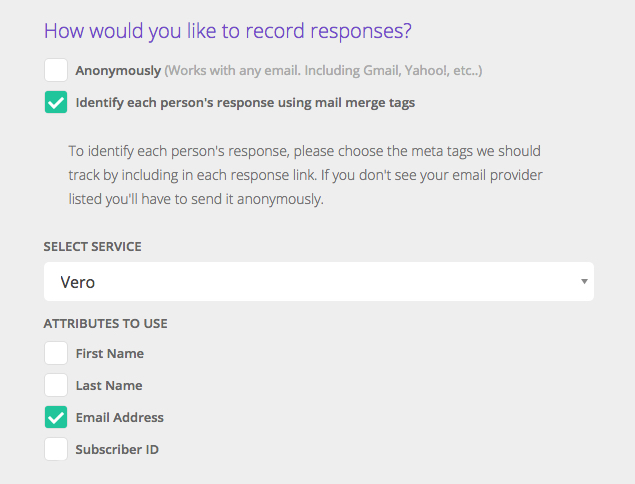Screen dimensions: 635x484
Task: Untick the Email Address attribute checkbox
Action: click(x=56, y=417)
